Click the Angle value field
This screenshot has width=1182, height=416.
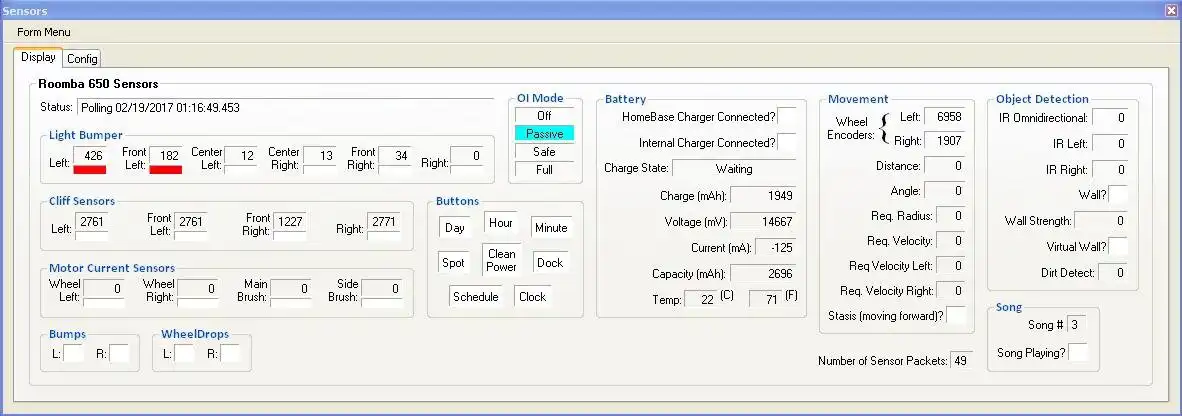click(944, 191)
